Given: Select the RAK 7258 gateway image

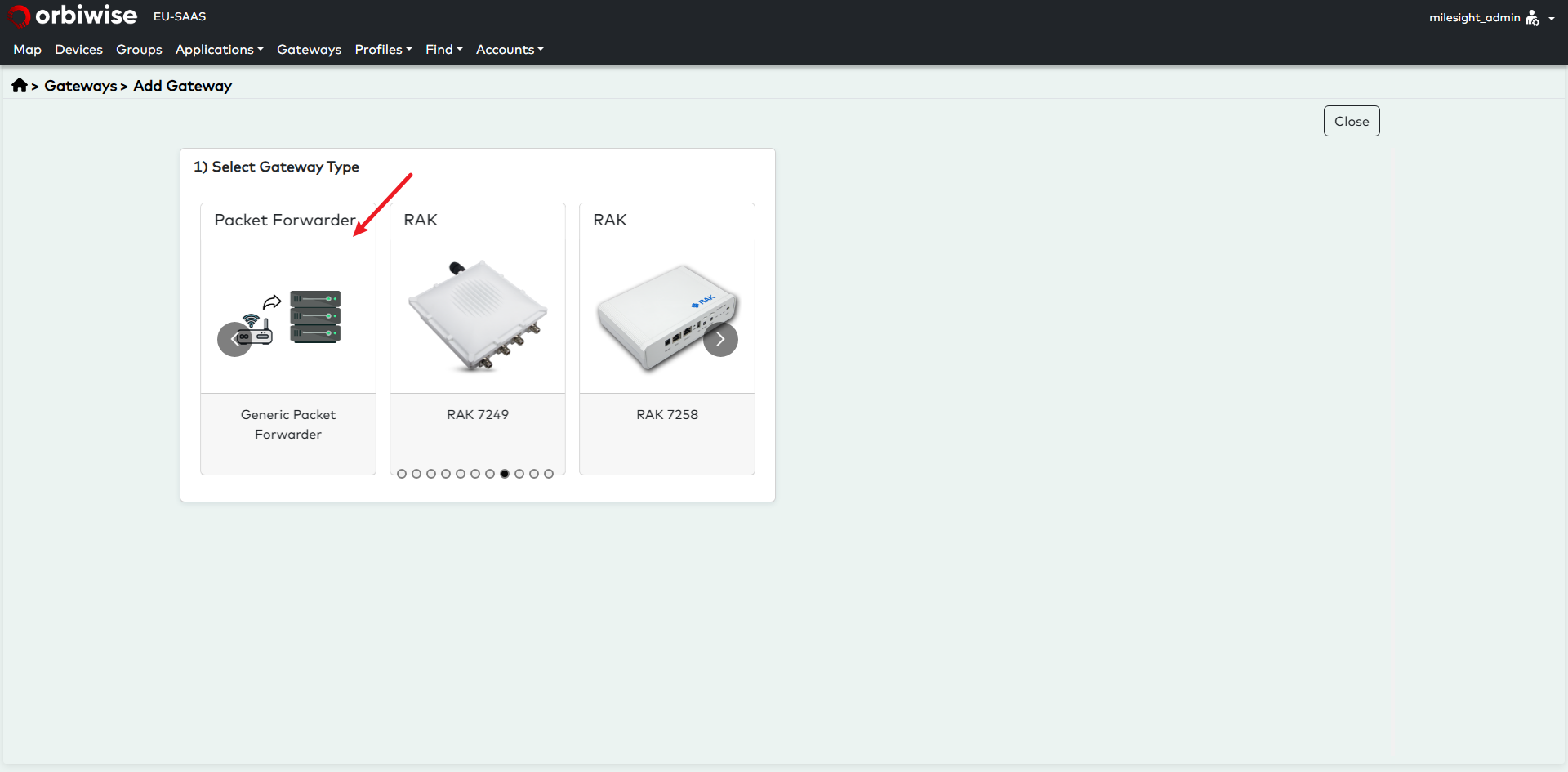Looking at the screenshot, I should [x=667, y=317].
